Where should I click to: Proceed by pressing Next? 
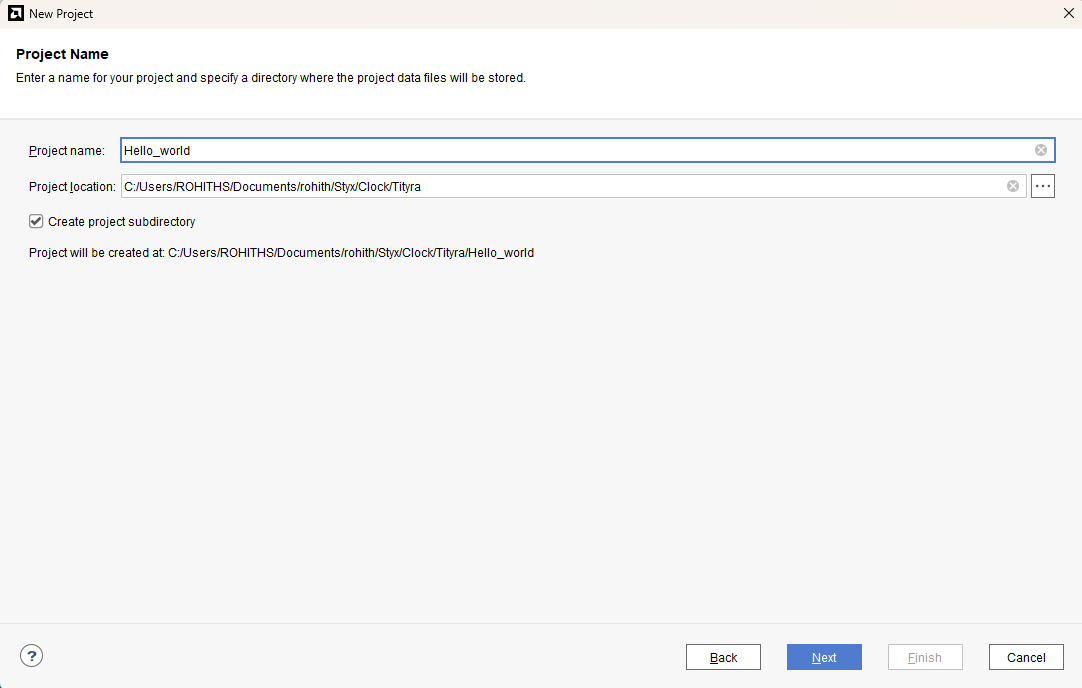tap(824, 657)
